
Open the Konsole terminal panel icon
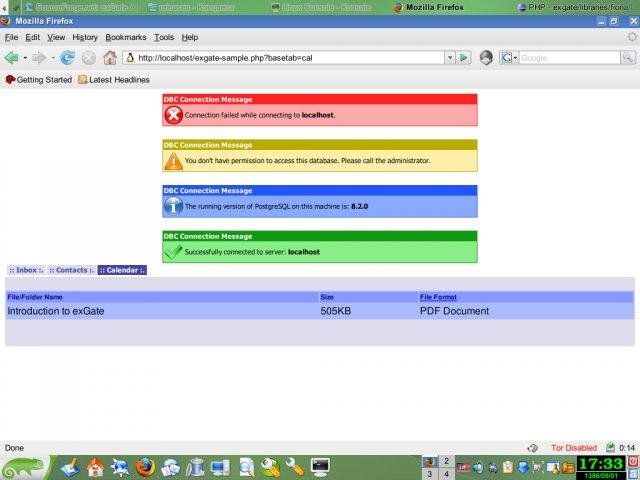[x=320, y=468]
